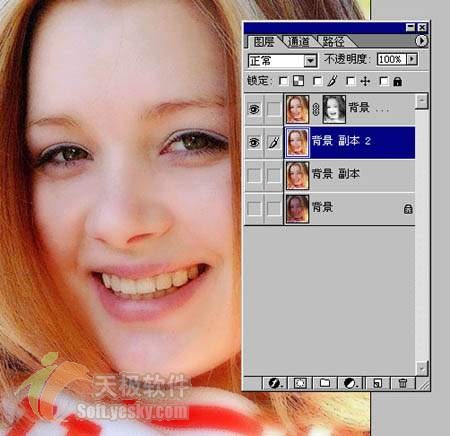The height and width of the screenshot is (436, 450).
Task: Hide the 背景 副本 2 layer
Action: pos(254,142)
